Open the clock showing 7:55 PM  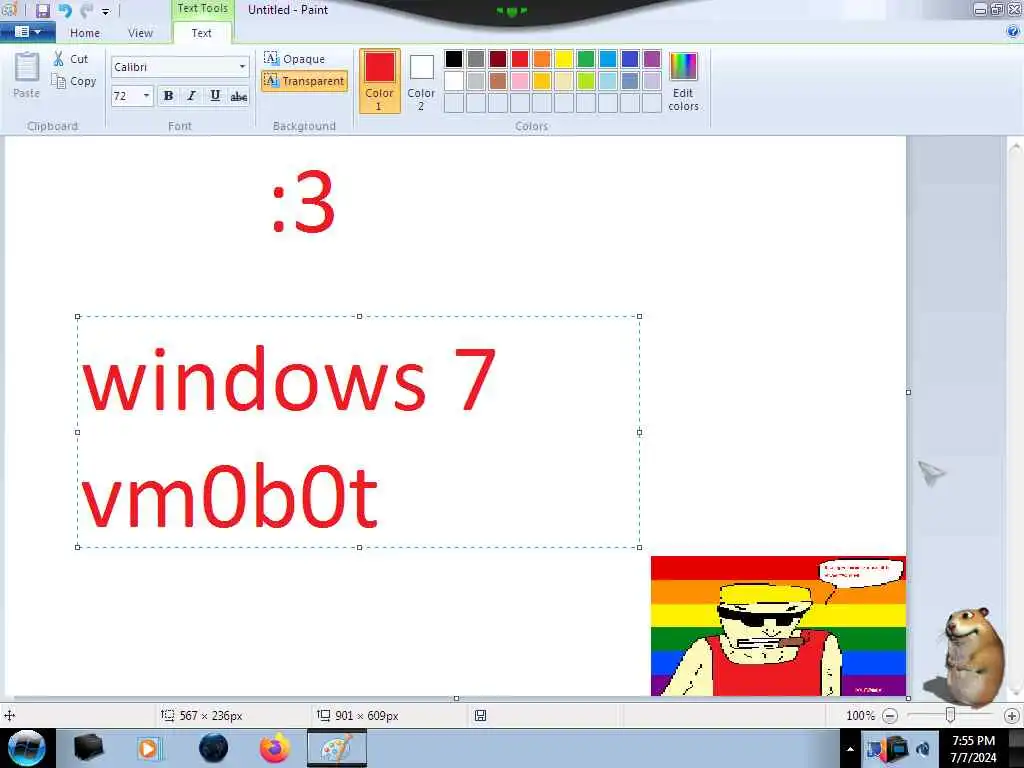point(974,749)
